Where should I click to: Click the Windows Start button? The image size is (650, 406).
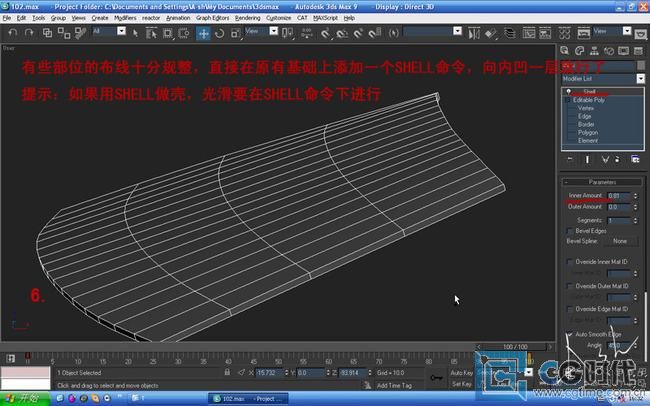[25, 399]
